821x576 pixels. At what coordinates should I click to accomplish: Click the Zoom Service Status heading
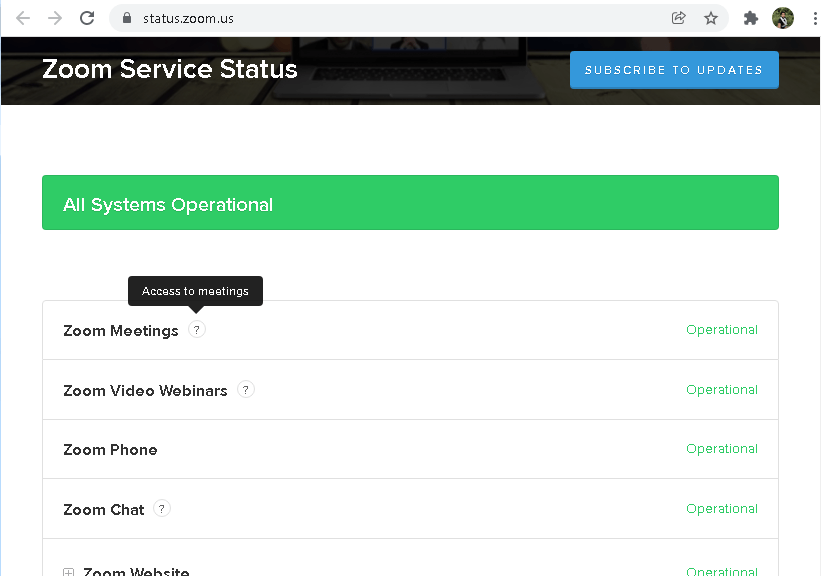170,69
